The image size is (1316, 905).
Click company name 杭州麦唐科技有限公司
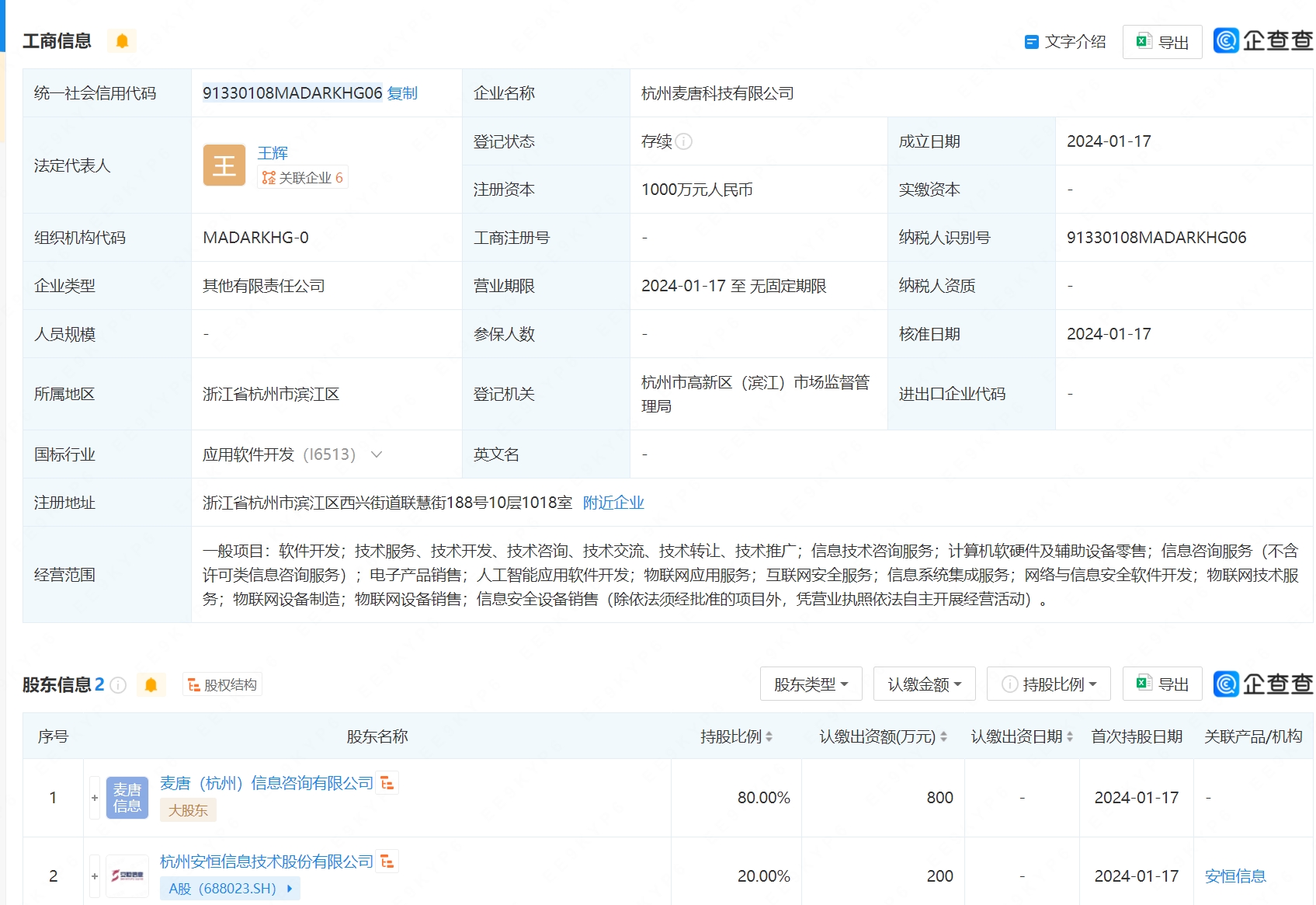click(x=717, y=93)
